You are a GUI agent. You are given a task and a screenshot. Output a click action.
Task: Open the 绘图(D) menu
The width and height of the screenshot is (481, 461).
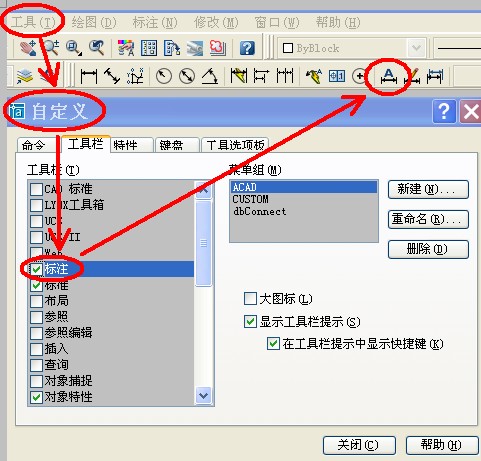tap(94, 22)
